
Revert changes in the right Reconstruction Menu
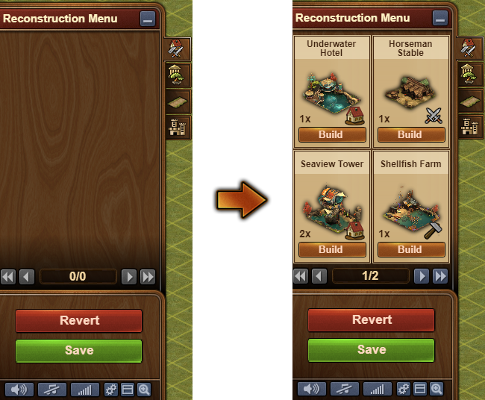click(x=371, y=320)
